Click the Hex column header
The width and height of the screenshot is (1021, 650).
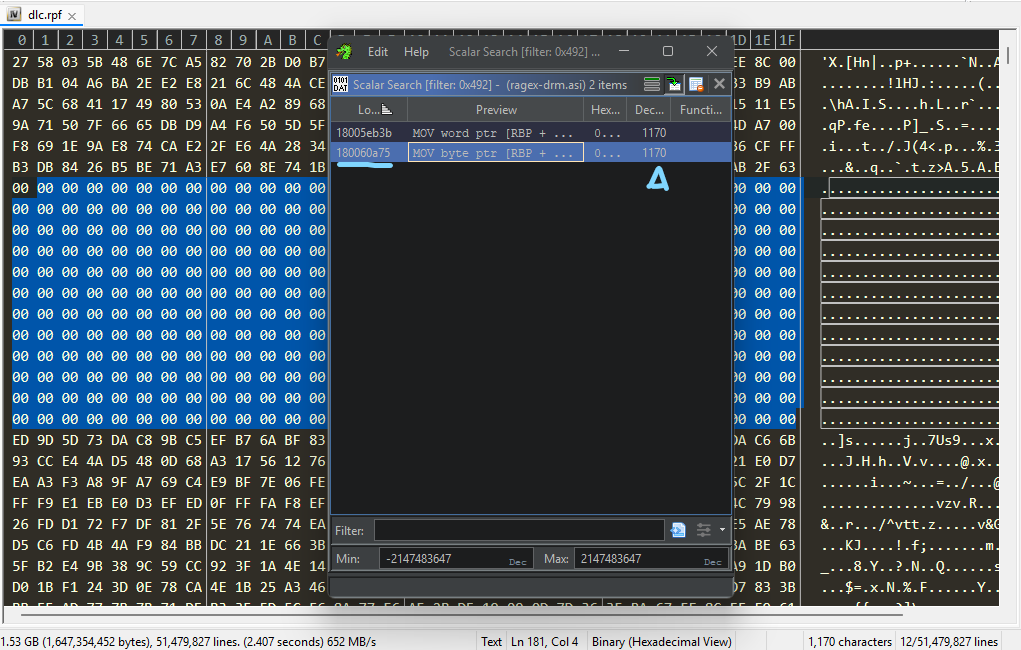pos(605,109)
